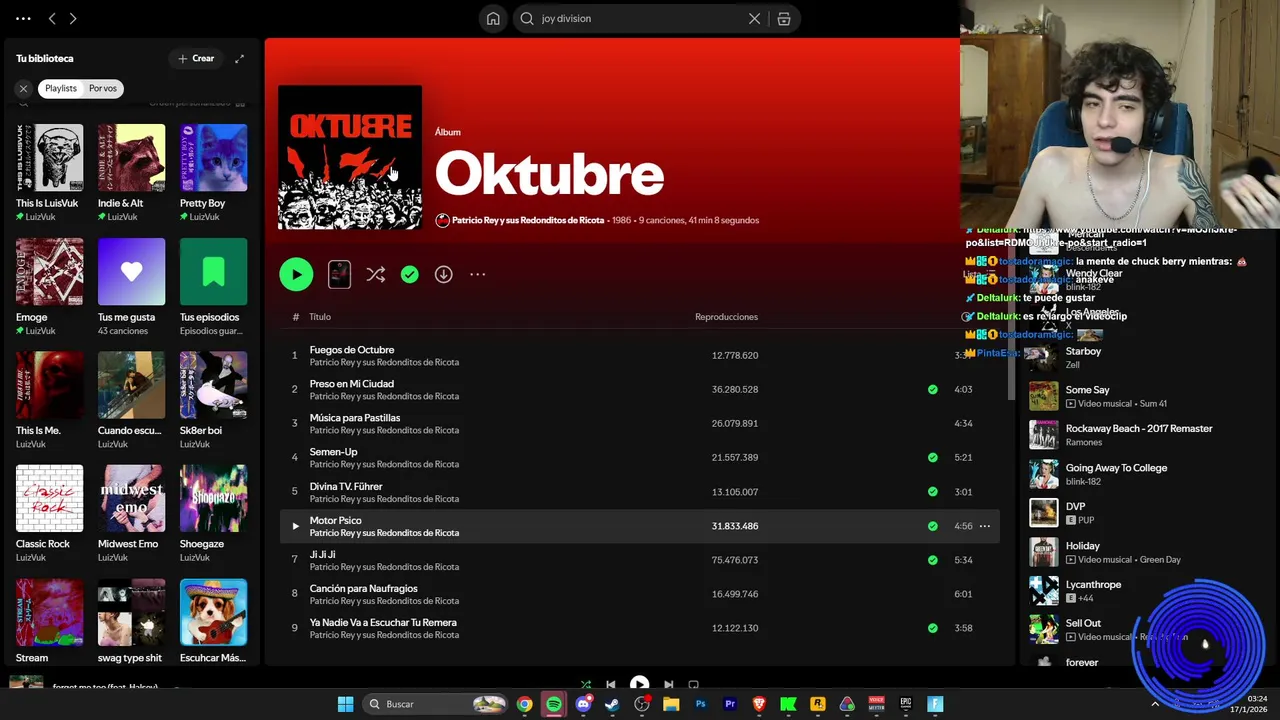Skip to the next track in the player bar
Screen dimensions: 1280x720
click(668, 685)
